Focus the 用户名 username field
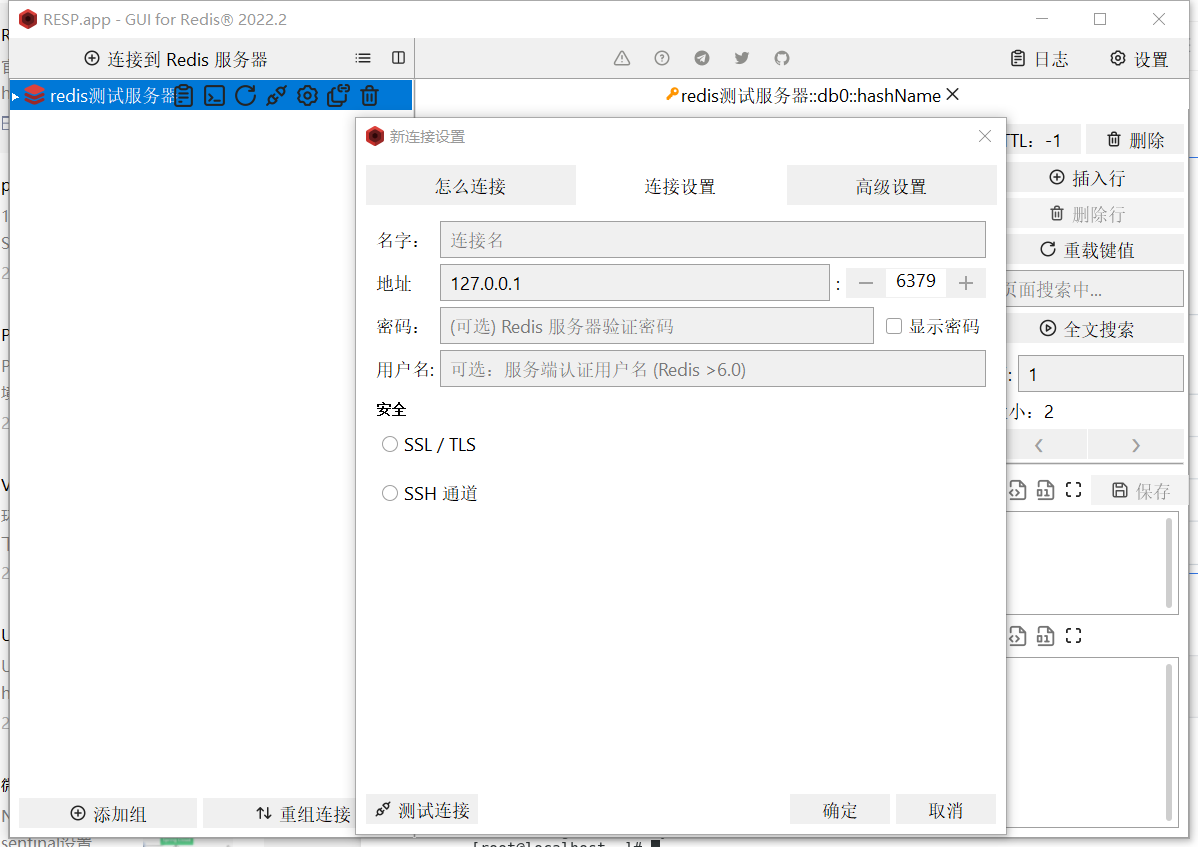The width and height of the screenshot is (1198, 847). [x=712, y=369]
